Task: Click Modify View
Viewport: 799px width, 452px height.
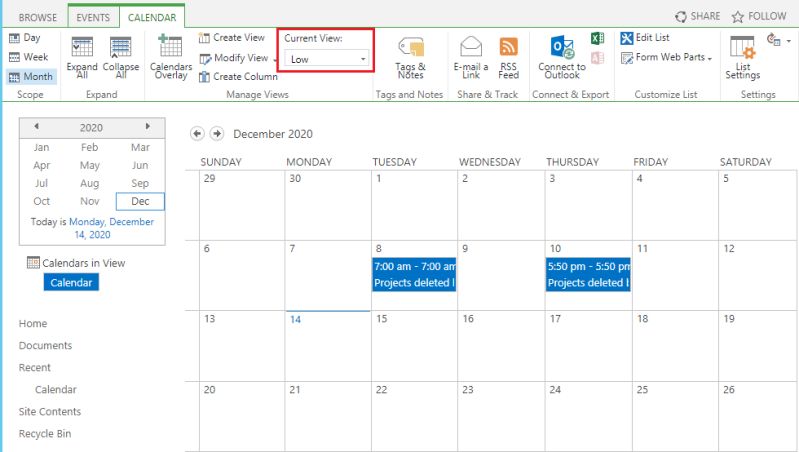Action: tap(234, 58)
